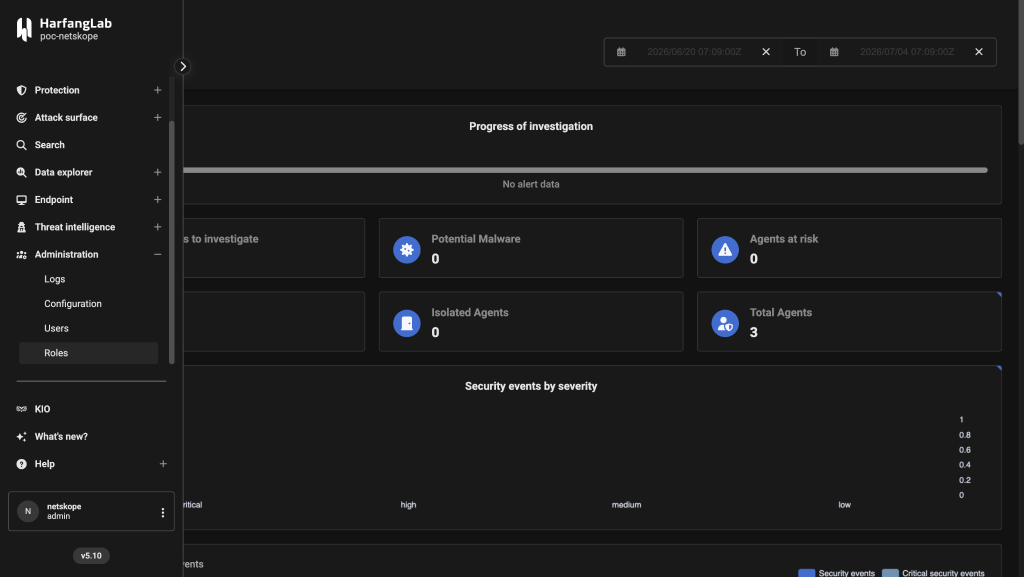Click the 'Progress of investigation' heading
Viewport: 1024px width, 577px height.
[x=531, y=127]
